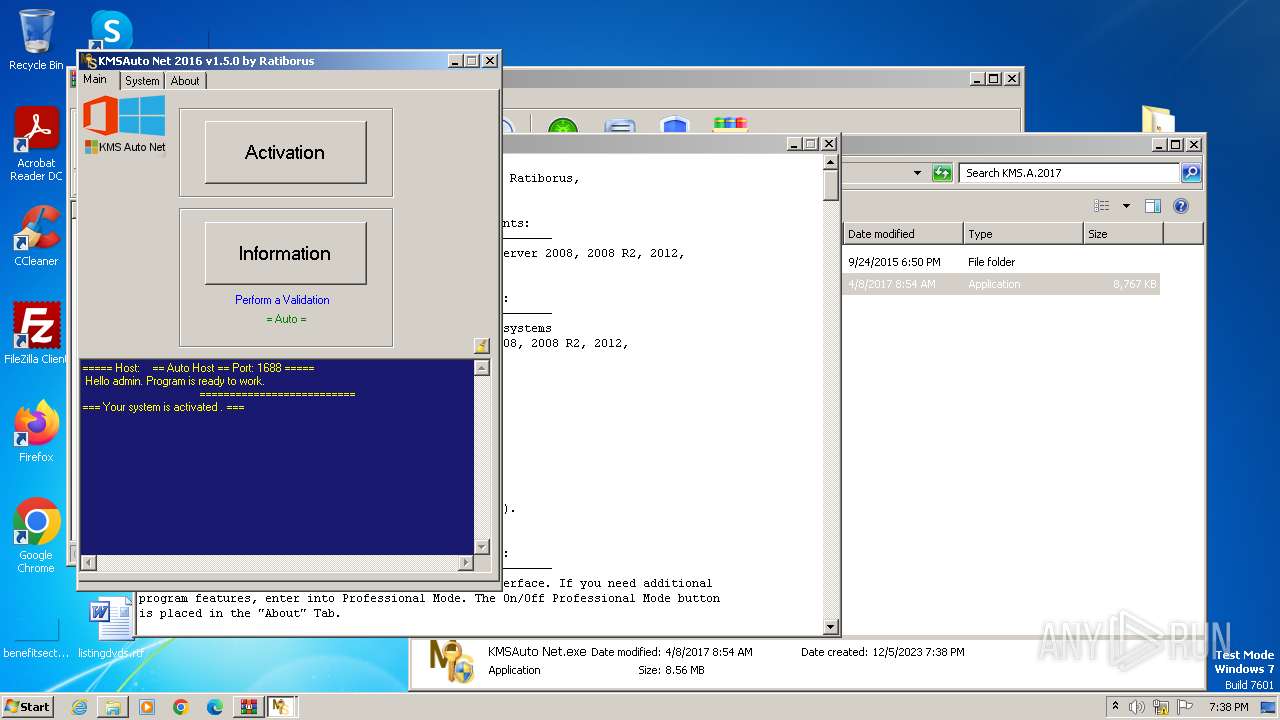Image resolution: width=1280 pixels, height=720 pixels.
Task: Click the = Auto = mode link
Action: 286,319
